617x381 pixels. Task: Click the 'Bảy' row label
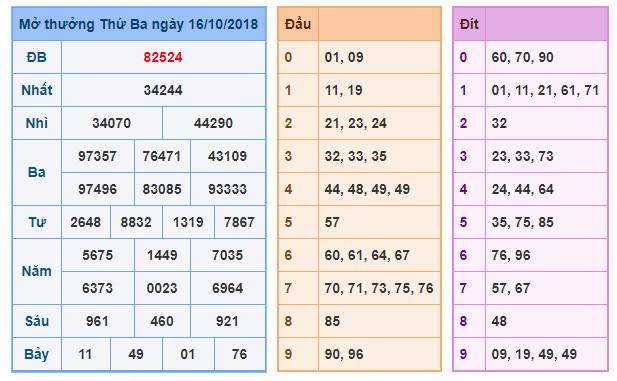coord(37,355)
